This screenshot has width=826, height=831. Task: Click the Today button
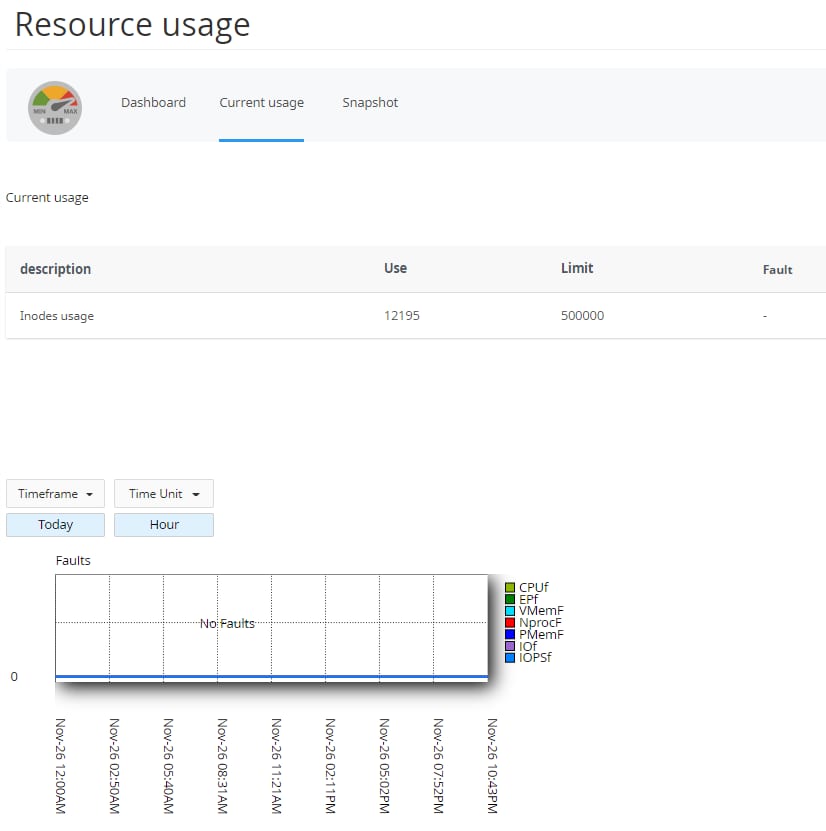point(55,524)
